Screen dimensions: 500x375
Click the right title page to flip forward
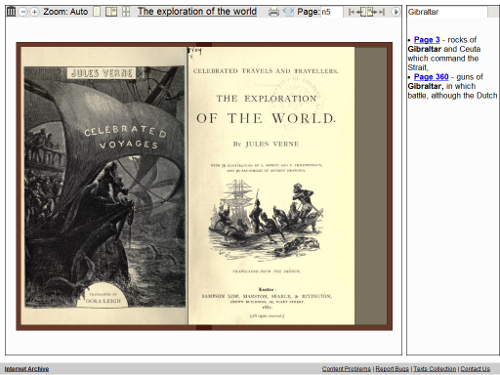271,186
